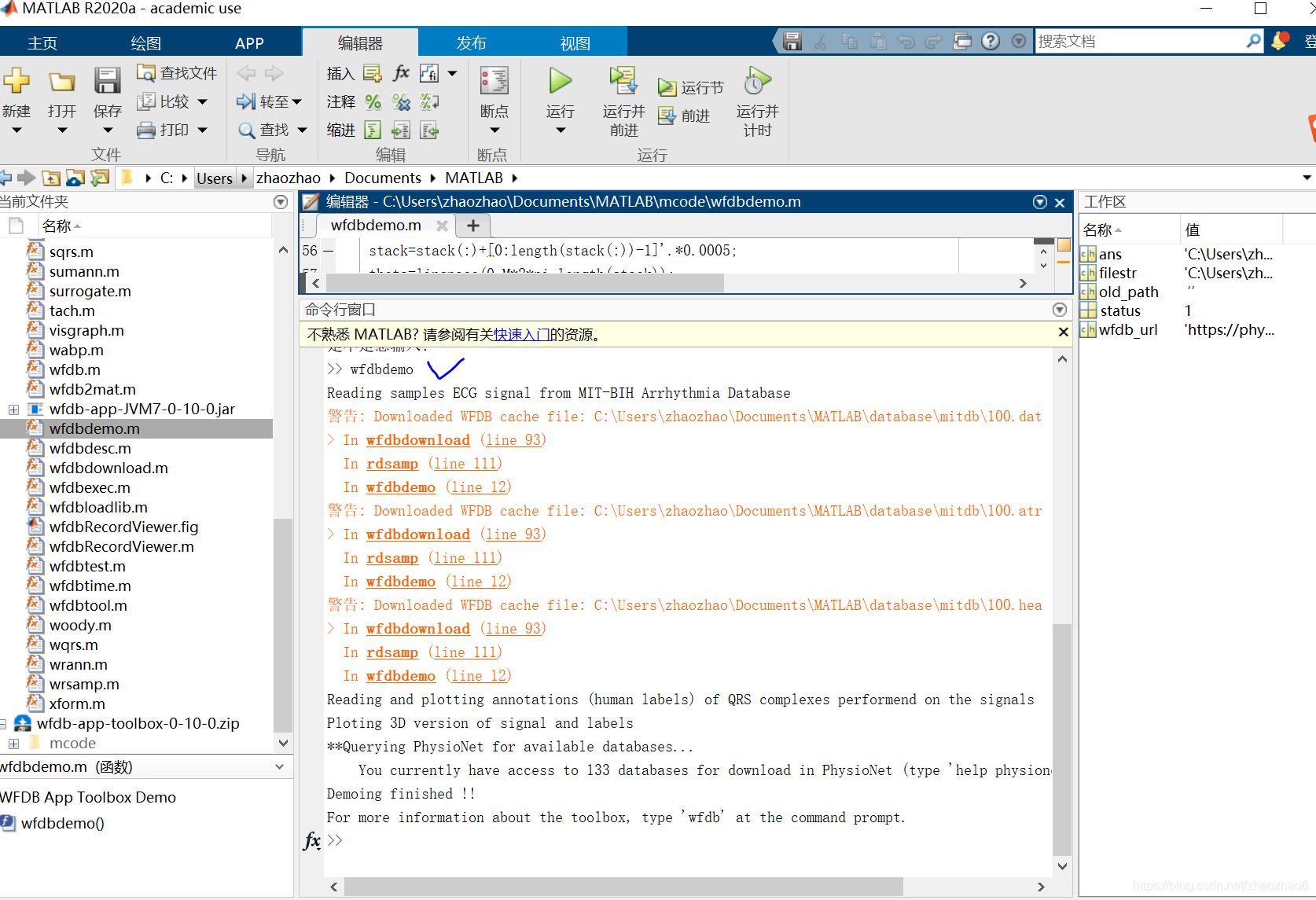Switch to the 发布 ribbon tab

point(471,42)
